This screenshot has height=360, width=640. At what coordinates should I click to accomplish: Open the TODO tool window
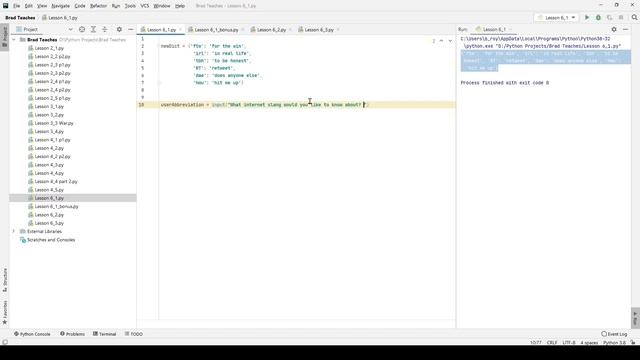pos(133,334)
